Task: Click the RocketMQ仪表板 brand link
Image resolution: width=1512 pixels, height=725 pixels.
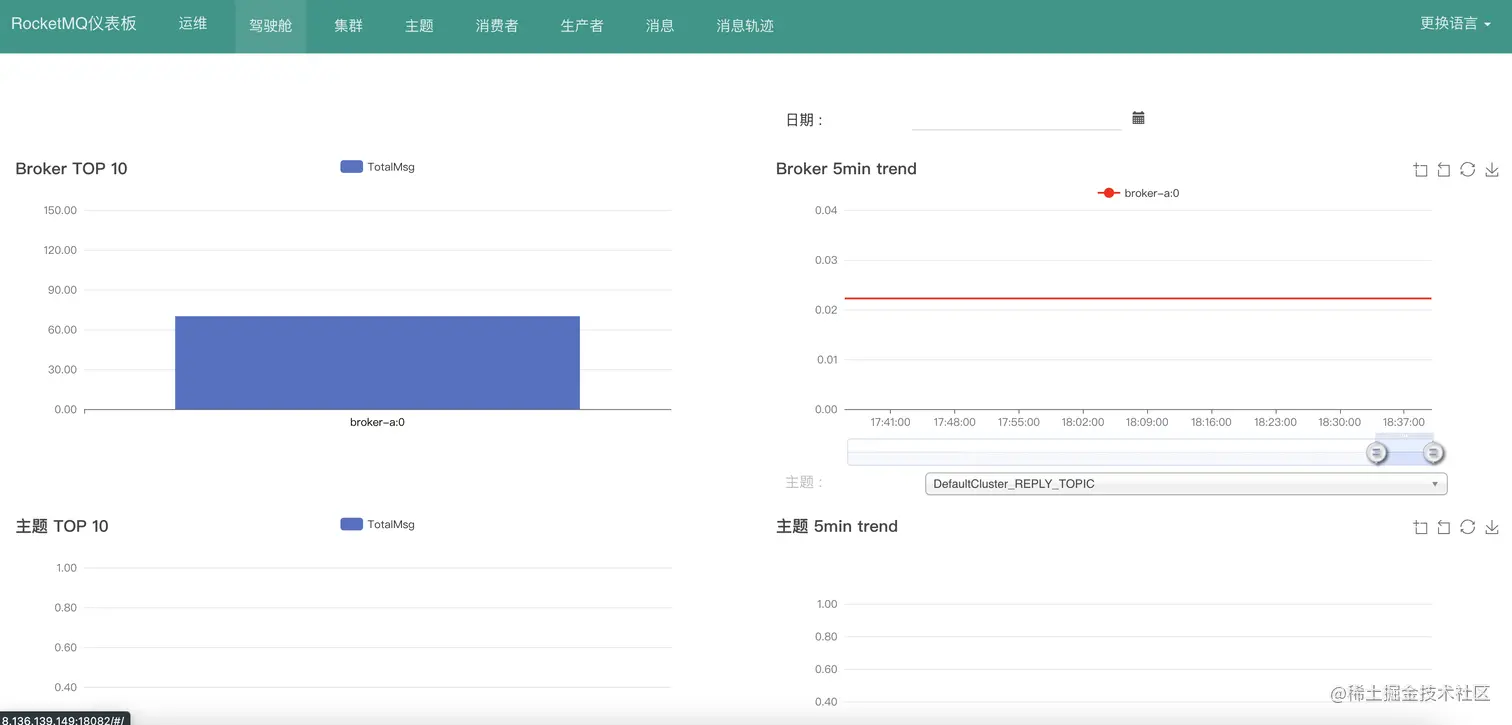Action: point(74,23)
